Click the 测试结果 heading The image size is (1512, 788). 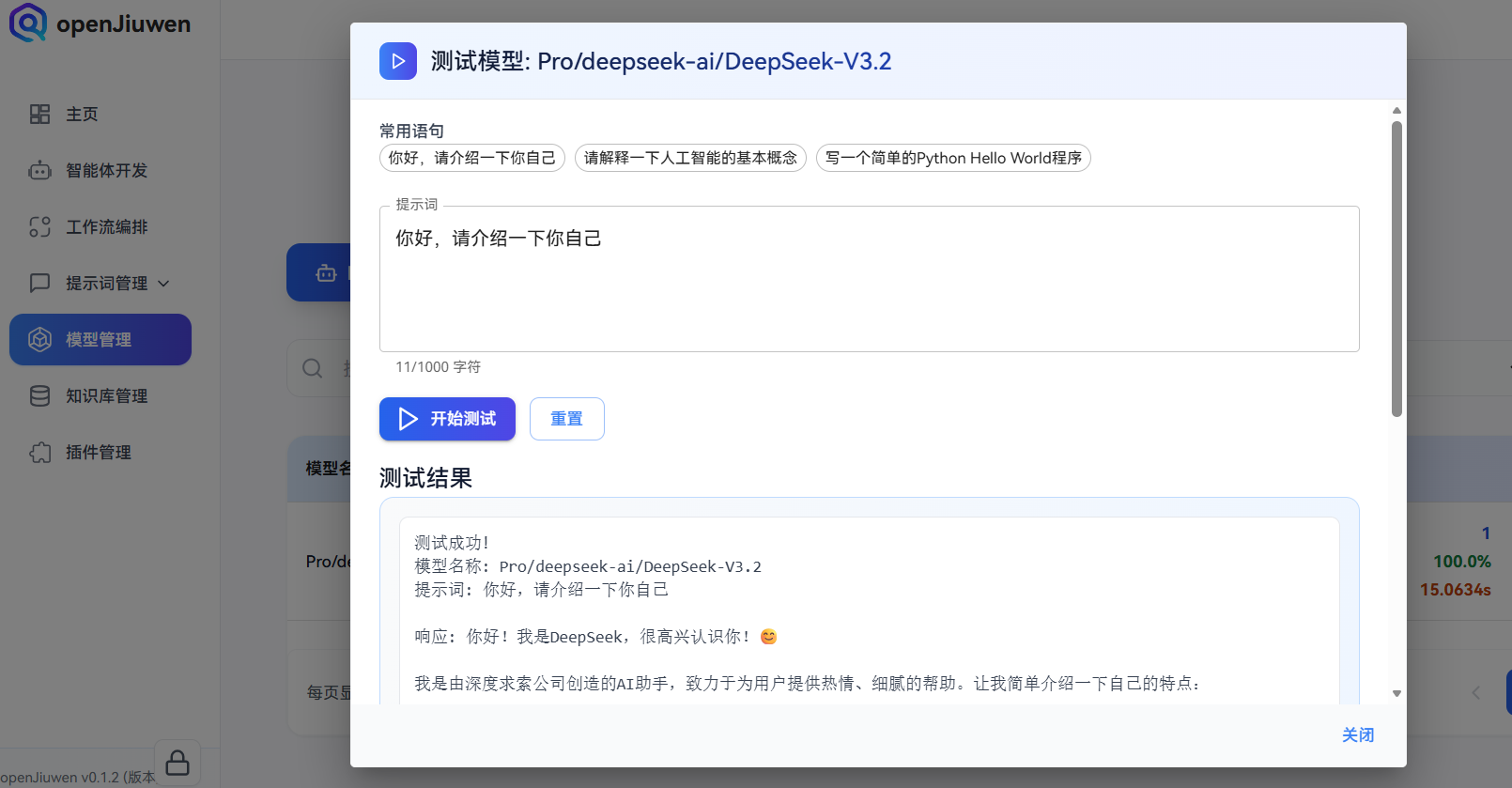coord(425,478)
